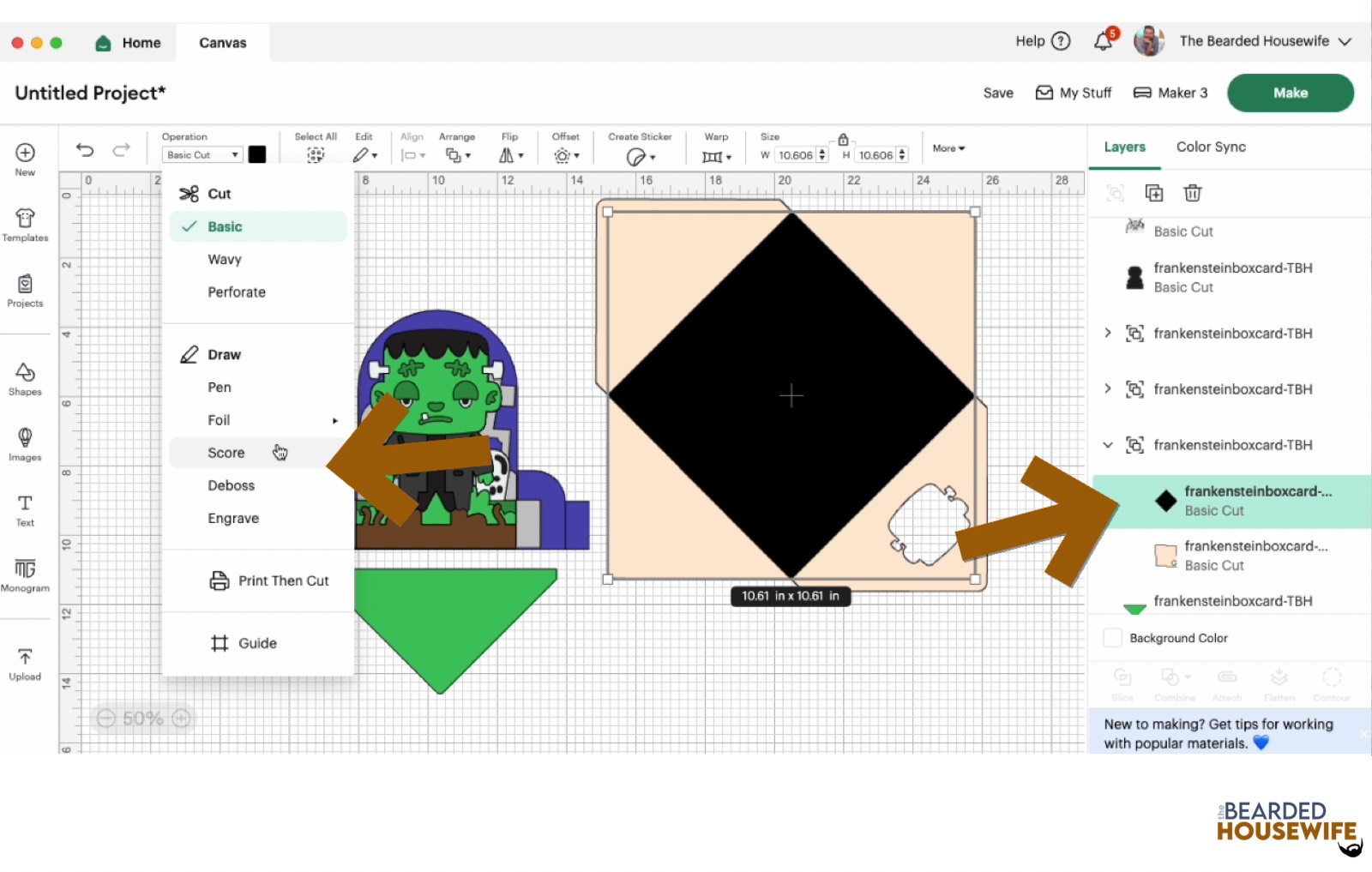
Task: Open the Monogram tool
Action: pyautogui.click(x=25, y=574)
